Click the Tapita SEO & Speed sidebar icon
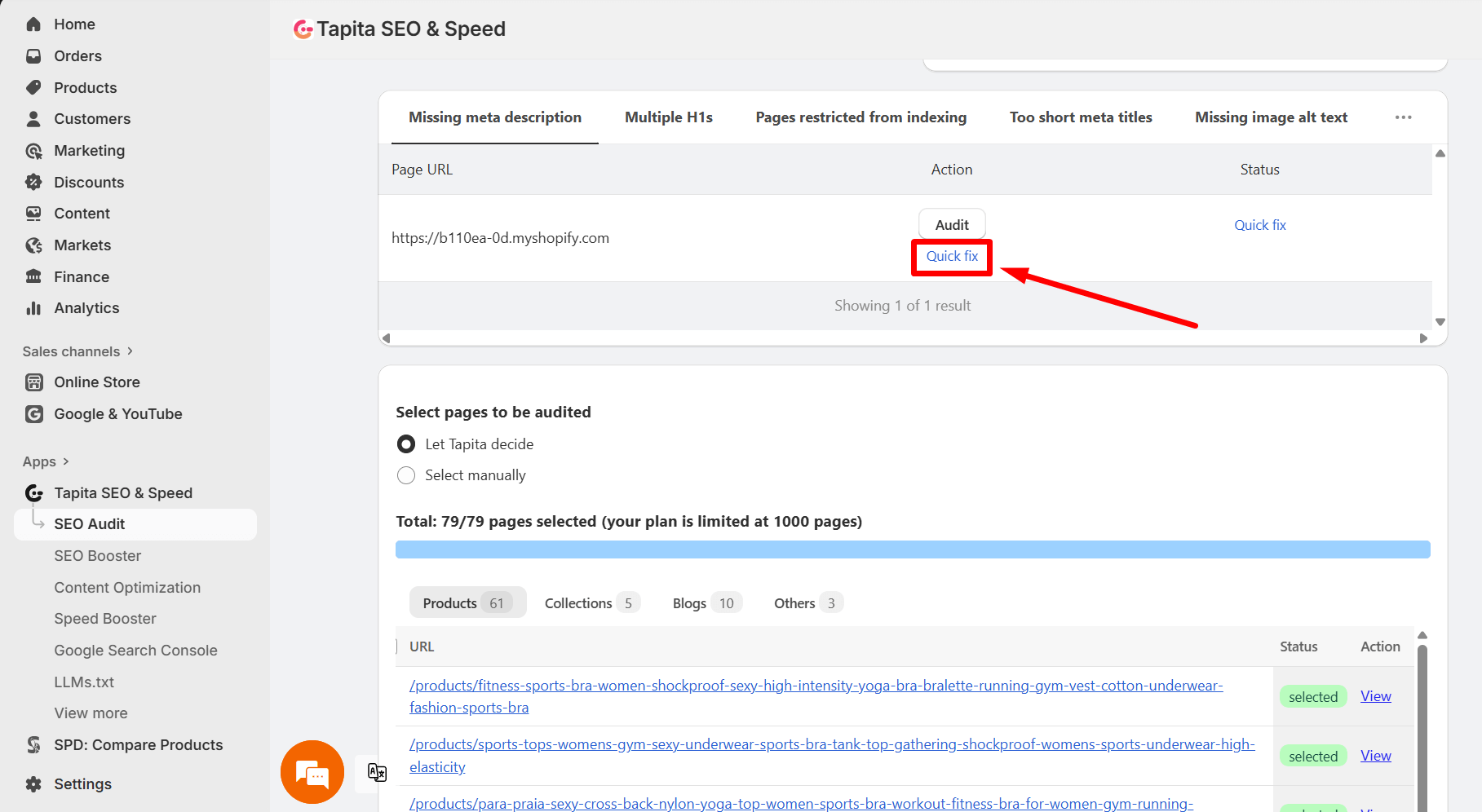Image resolution: width=1482 pixels, height=812 pixels. click(33, 493)
